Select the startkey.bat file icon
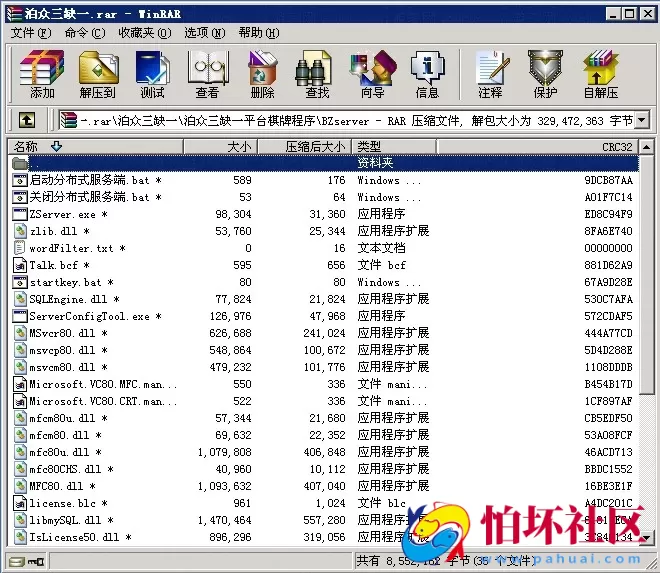 [19, 282]
